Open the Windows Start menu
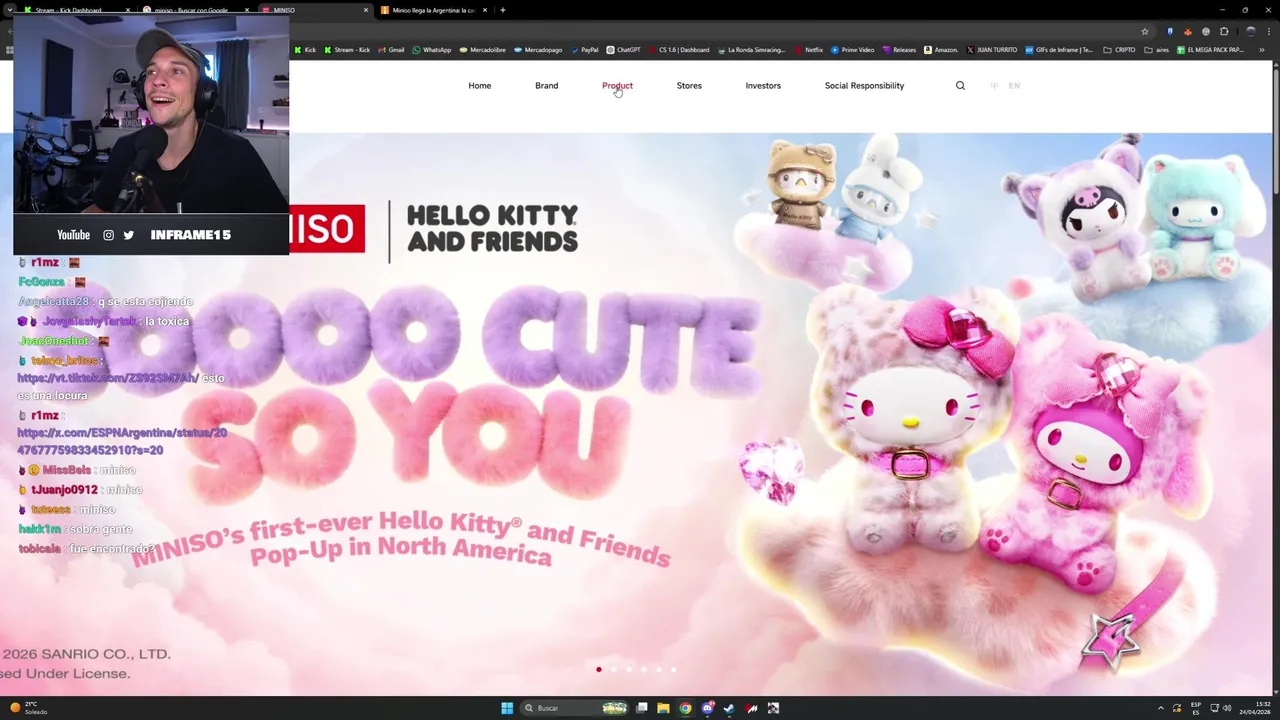Viewport: 1280px width, 720px height. [x=507, y=708]
